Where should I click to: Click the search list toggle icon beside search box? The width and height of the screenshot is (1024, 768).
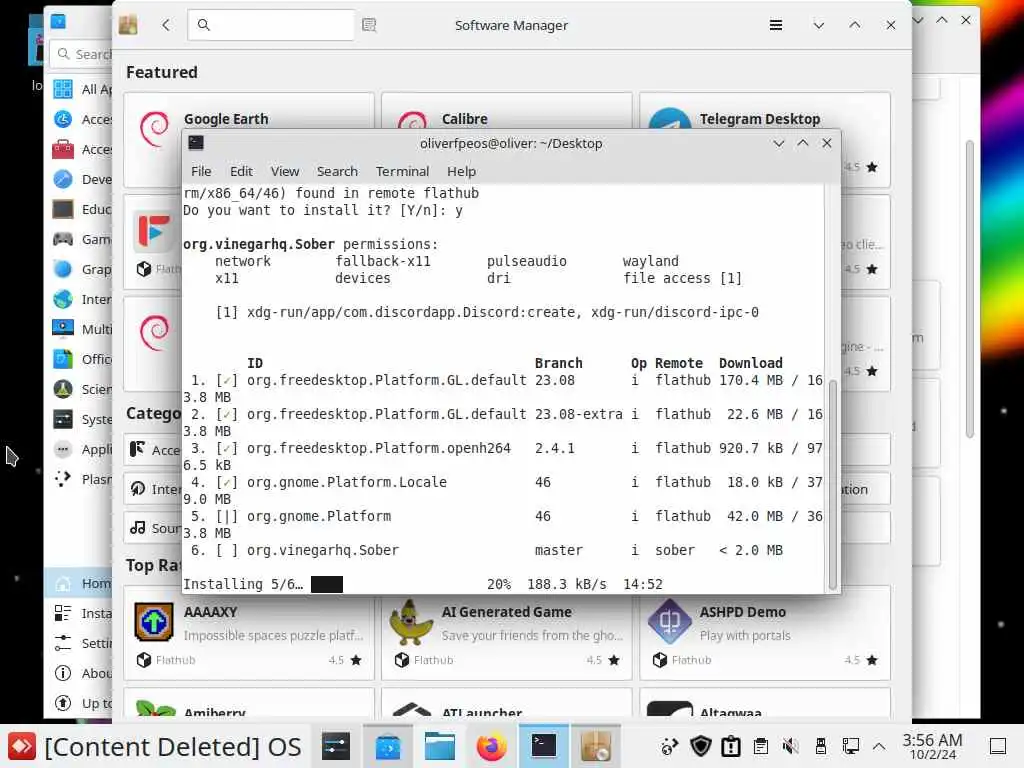tap(369, 25)
